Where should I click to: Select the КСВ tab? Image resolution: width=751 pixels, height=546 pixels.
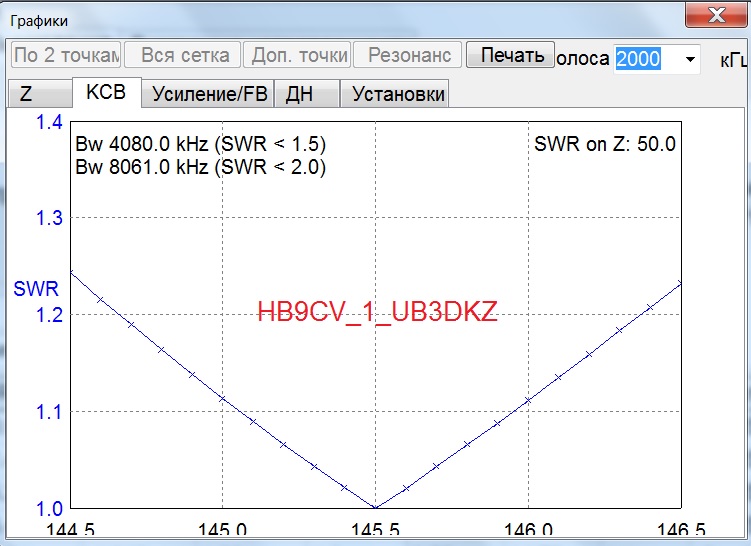(106, 93)
